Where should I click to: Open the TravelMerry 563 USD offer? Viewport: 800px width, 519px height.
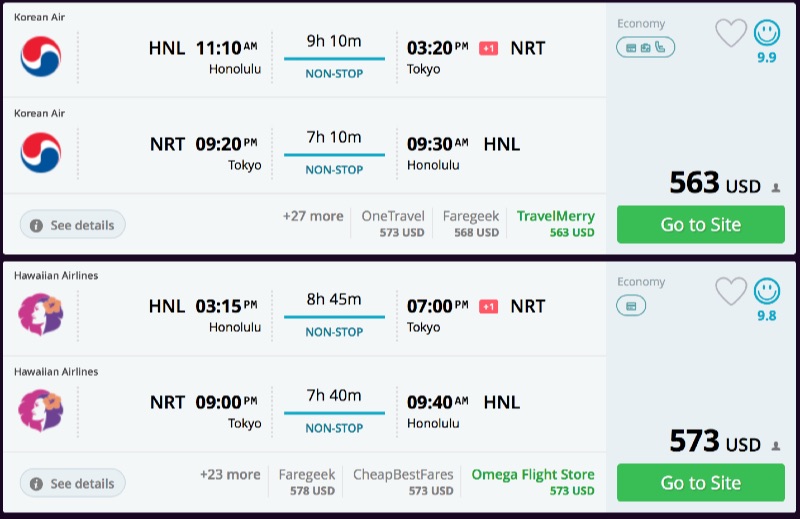pos(556,223)
